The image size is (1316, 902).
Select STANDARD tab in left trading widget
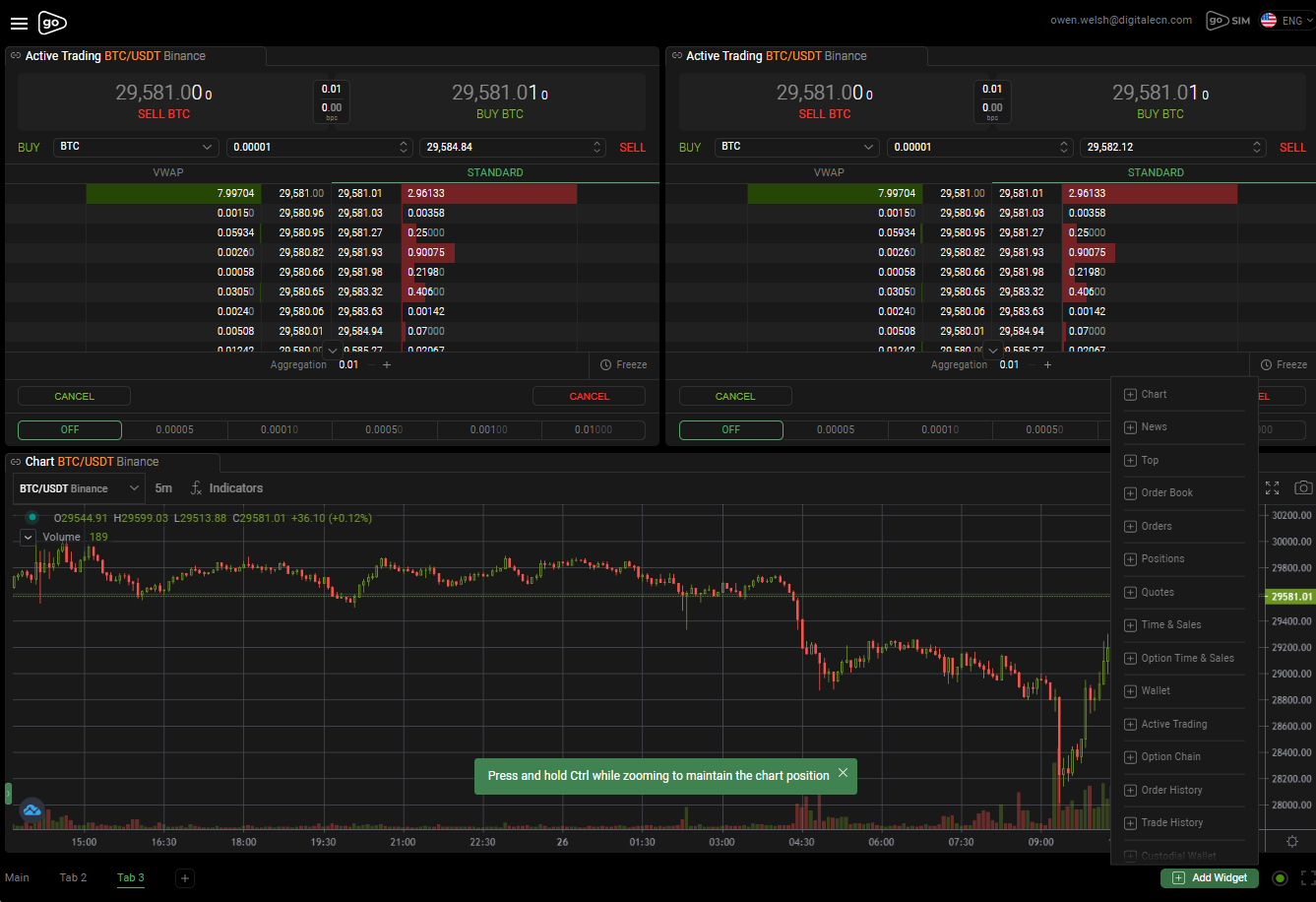pos(495,172)
